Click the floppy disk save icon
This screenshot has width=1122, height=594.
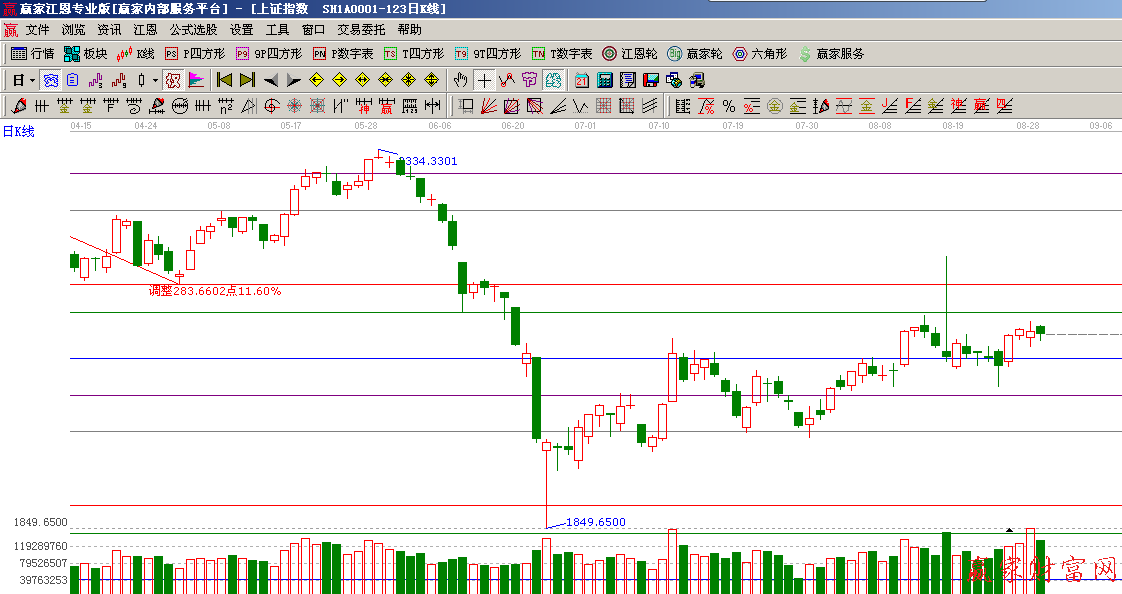pos(650,80)
